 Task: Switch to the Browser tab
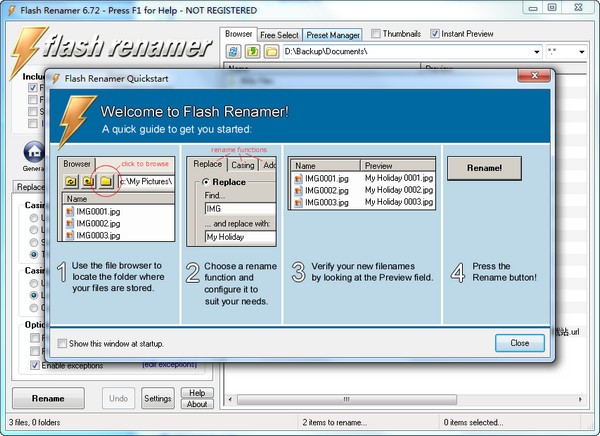click(x=238, y=34)
